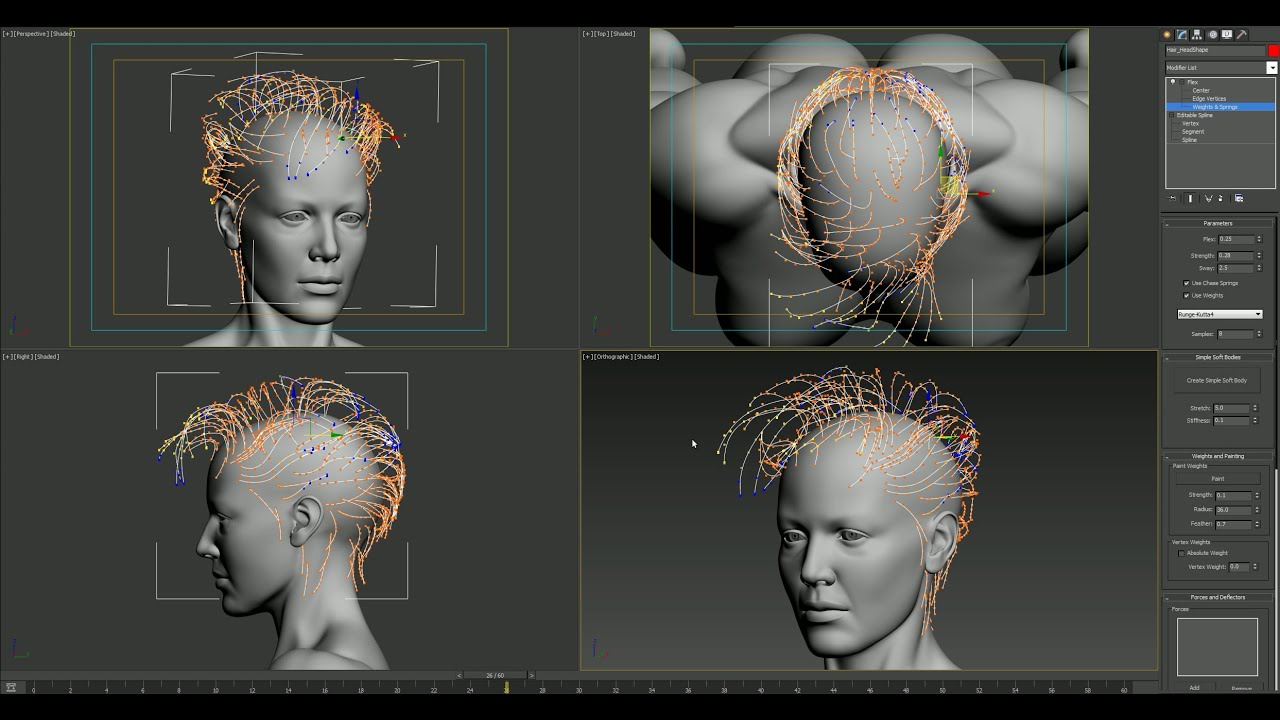The width and height of the screenshot is (1280, 720).
Task: Select the Segment sub-object level
Action: pyautogui.click(x=1193, y=132)
